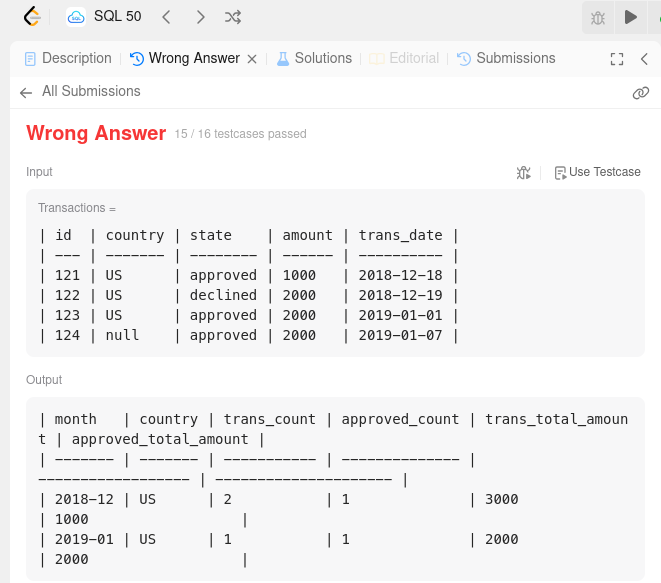Switch to the Submissions tab
This screenshot has width=661, height=583.
pos(506,58)
